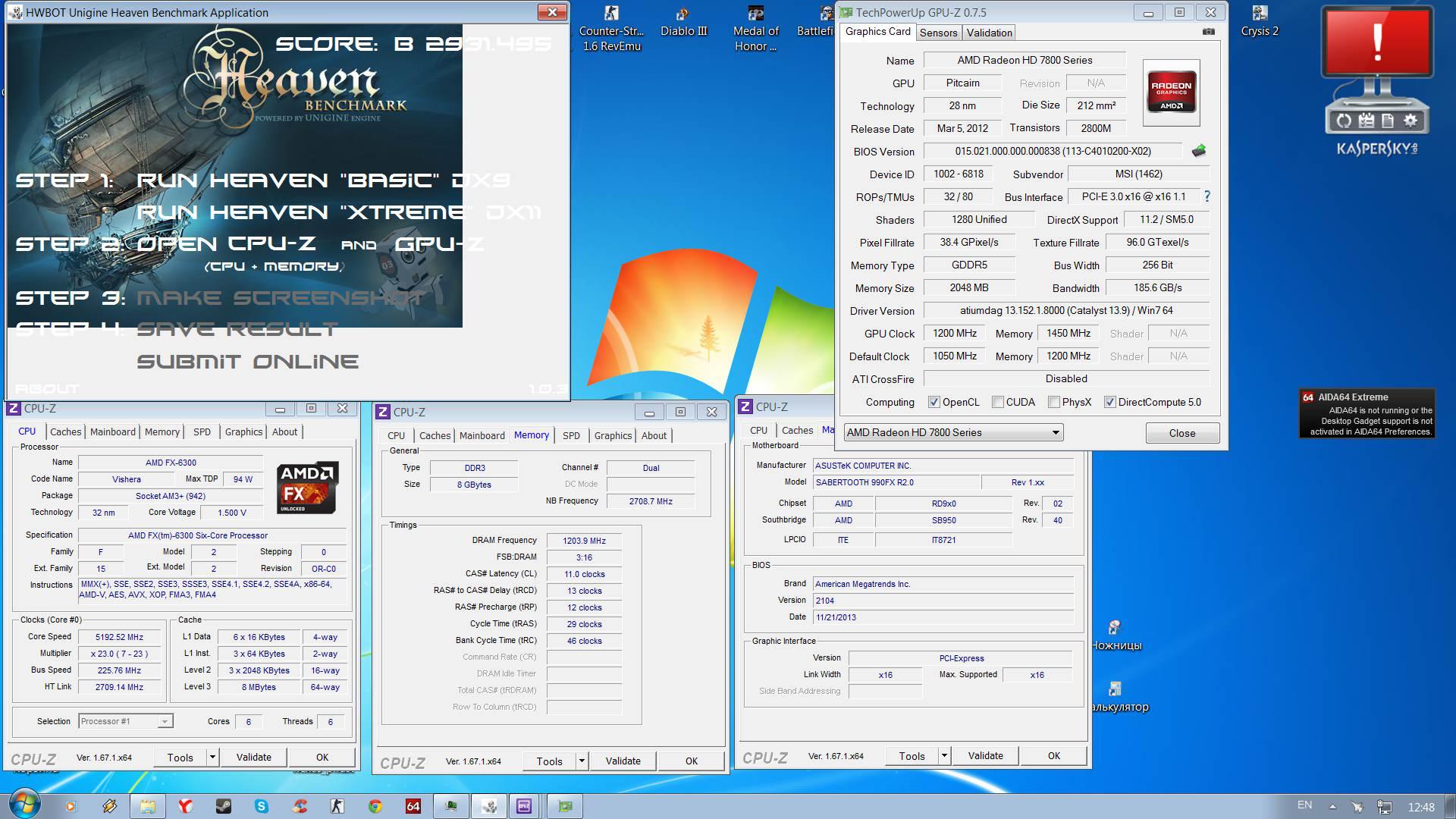Click the save BIOS chip icon in GPU-Z
The height and width of the screenshot is (819, 1456).
click(1199, 151)
